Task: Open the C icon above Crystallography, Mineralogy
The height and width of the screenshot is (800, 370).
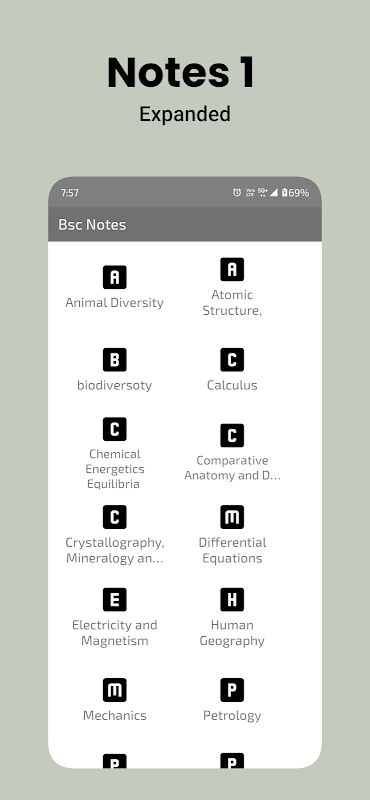Action: click(x=114, y=517)
